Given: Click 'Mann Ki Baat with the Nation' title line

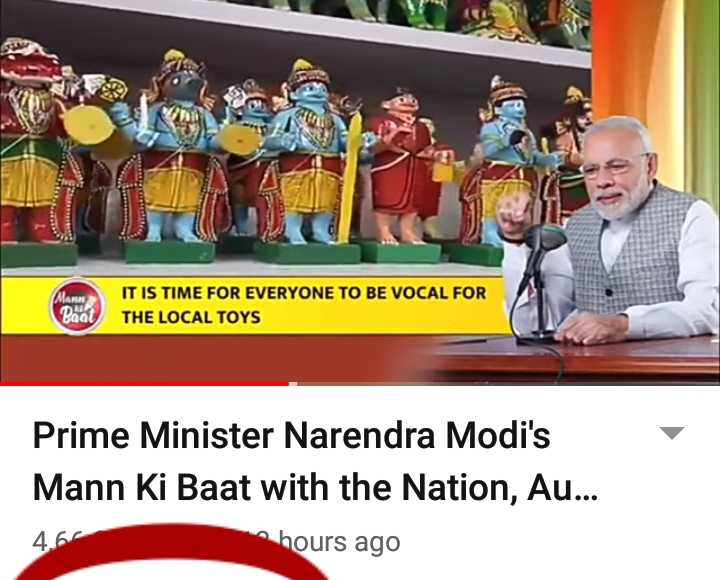Looking at the screenshot, I should click(315, 487).
